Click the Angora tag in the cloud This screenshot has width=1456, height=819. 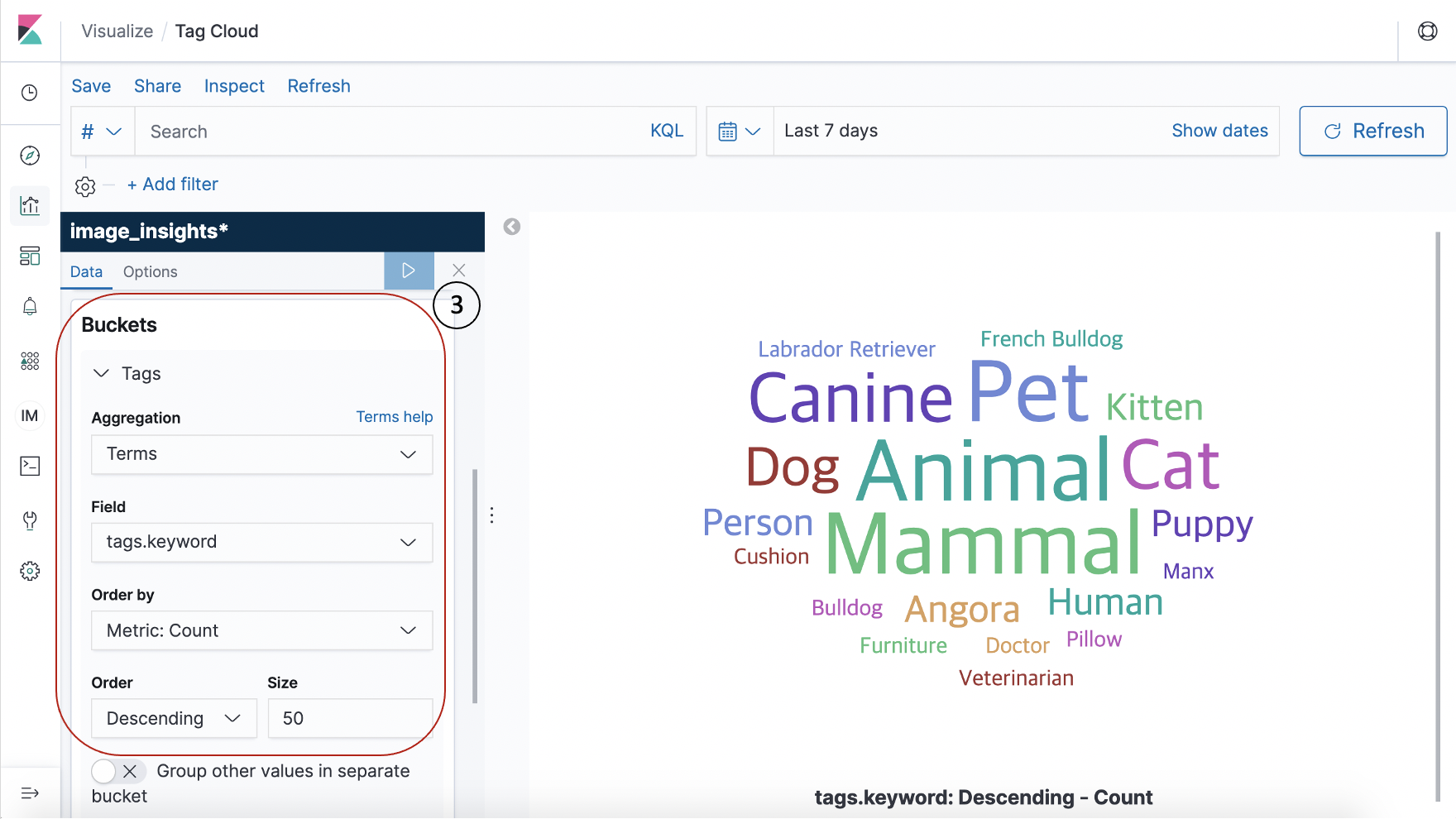(962, 610)
